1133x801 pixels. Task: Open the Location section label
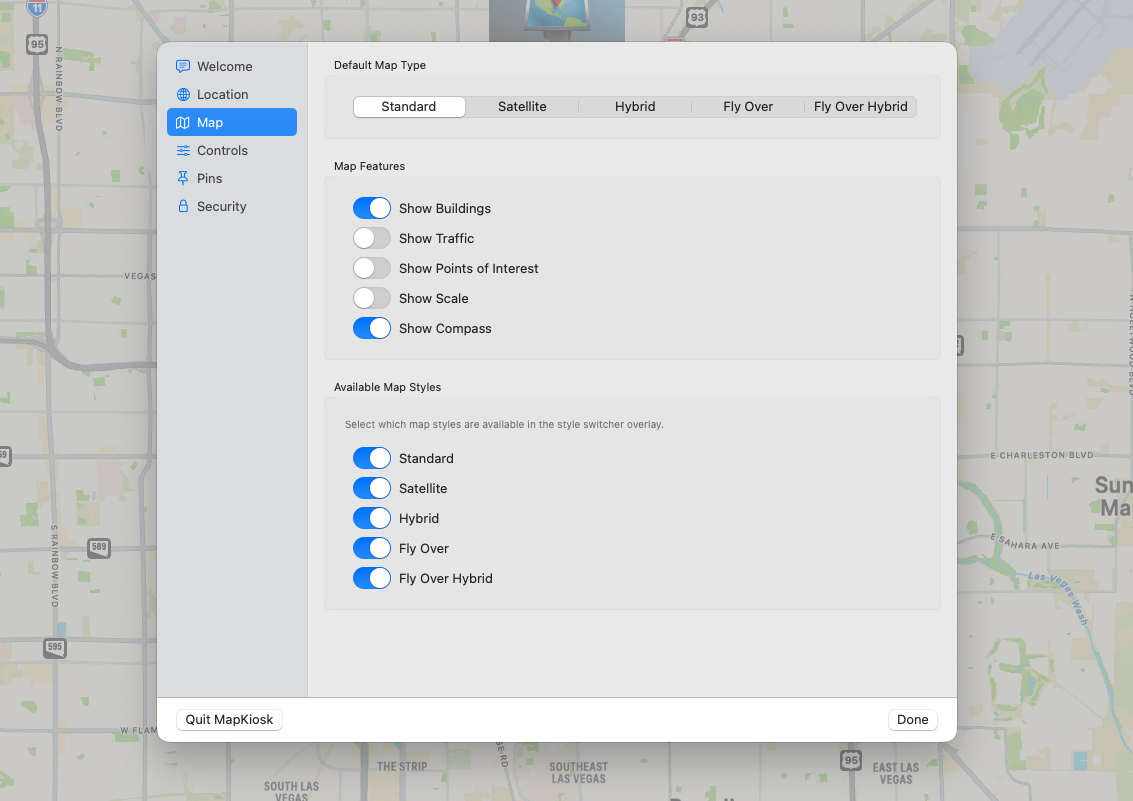[x=223, y=95]
